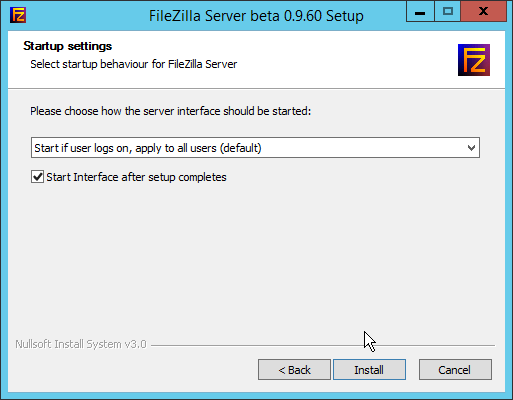Close the setup window with the X
This screenshot has height=400, width=513.
pyautogui.click(x=483, y=12)
